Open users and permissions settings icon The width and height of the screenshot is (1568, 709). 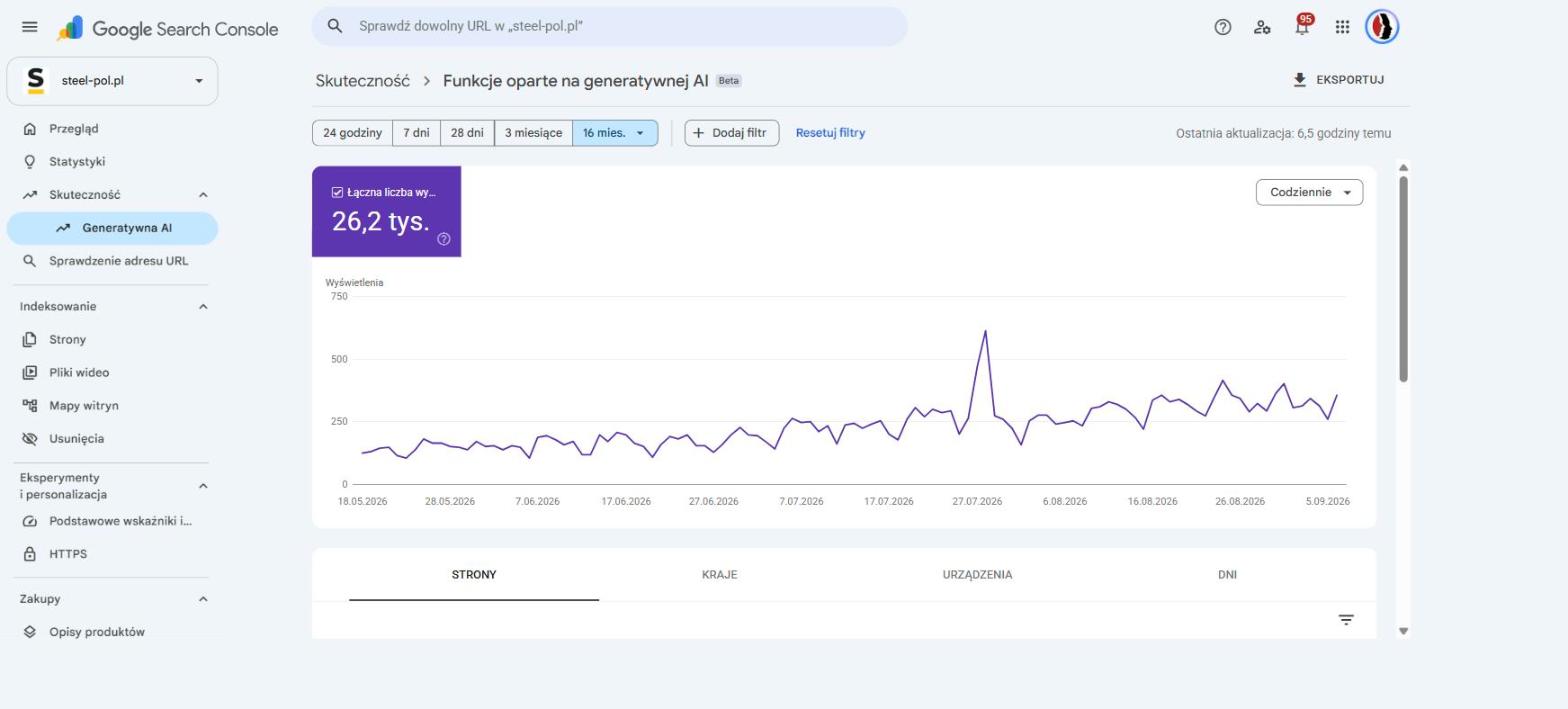coord(1262,27)
